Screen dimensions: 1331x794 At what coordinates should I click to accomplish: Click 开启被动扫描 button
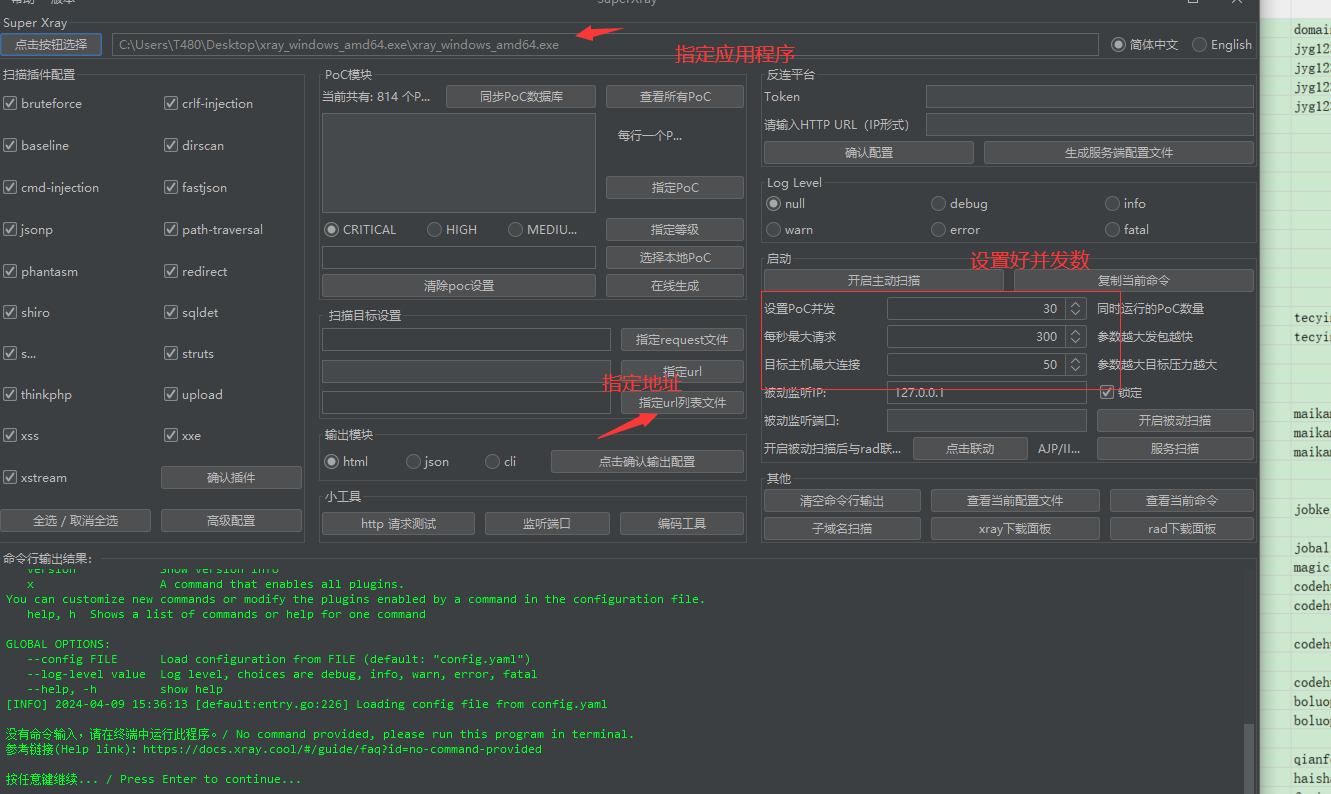(x=1175, y=420)
